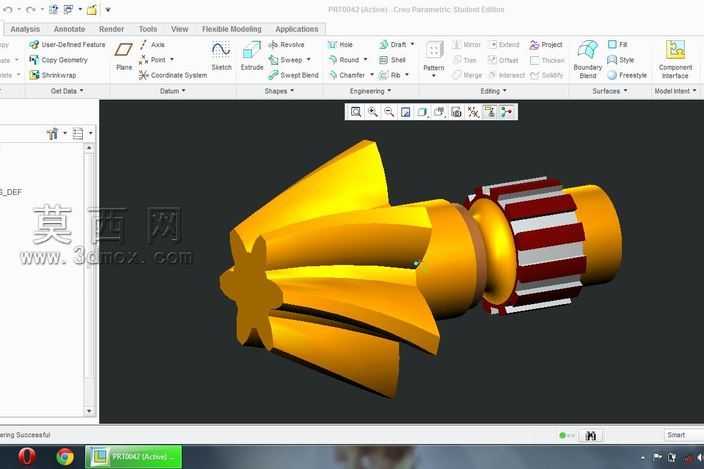Open the display style dropdown in graphics toolbar
704x469 pixels.
pyautogui.click(x=422, y=112)
